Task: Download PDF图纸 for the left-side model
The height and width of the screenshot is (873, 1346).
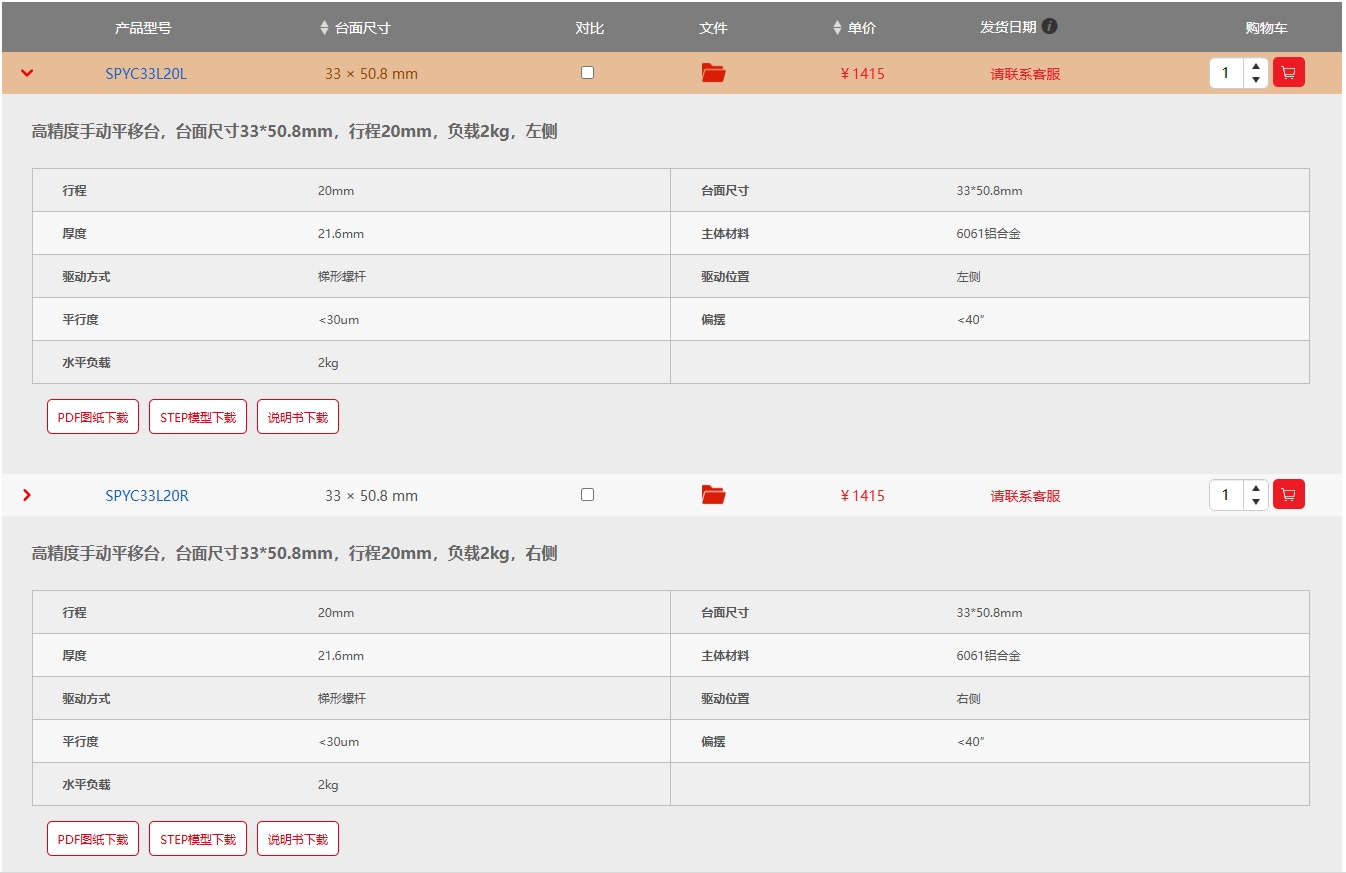Action: [93, 417]
